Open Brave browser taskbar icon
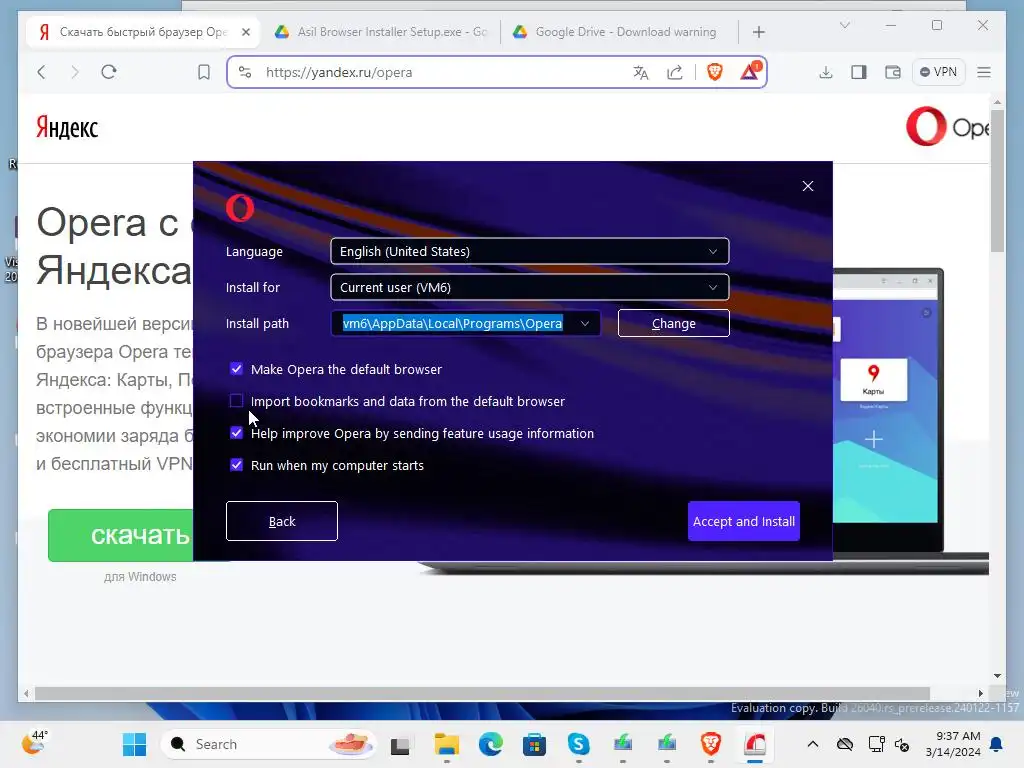 [711, 744]
